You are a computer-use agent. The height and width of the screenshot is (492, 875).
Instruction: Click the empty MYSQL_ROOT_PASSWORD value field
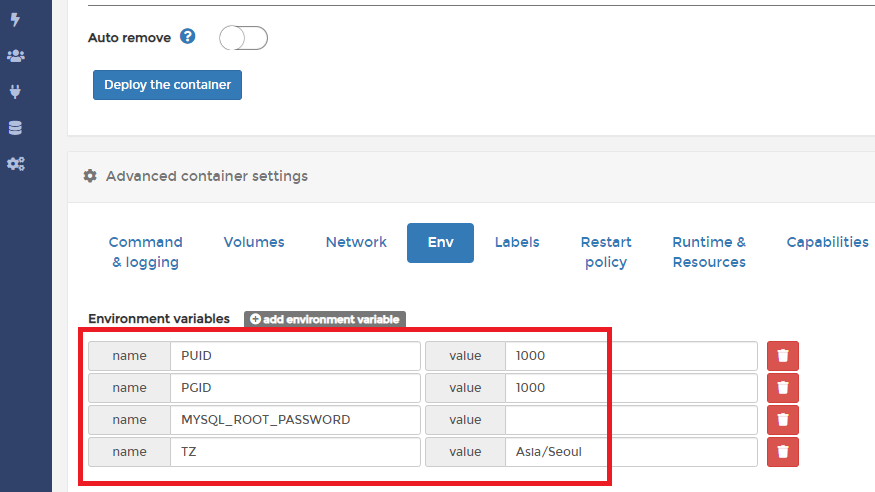tap(631, 419)
